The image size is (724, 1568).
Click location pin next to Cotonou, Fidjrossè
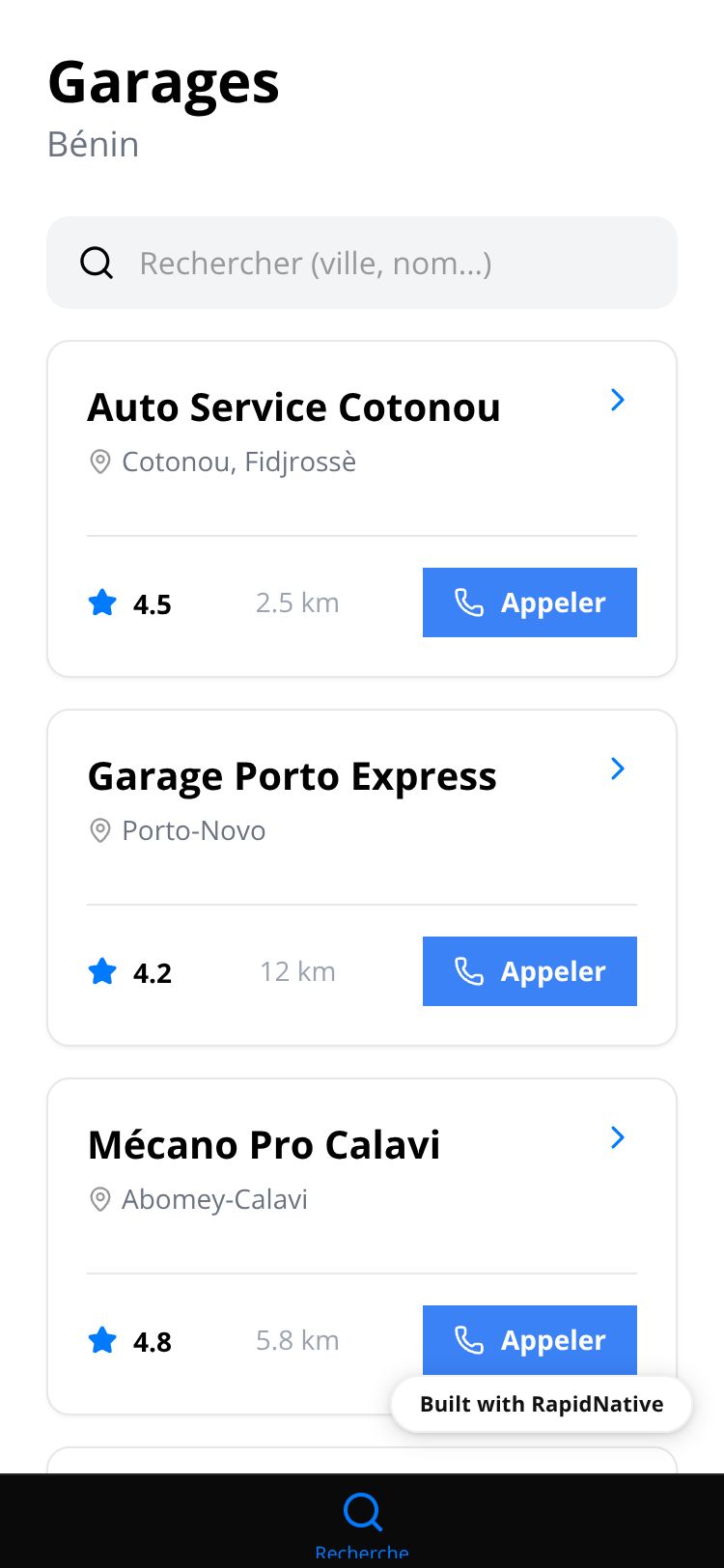point(99,462)
